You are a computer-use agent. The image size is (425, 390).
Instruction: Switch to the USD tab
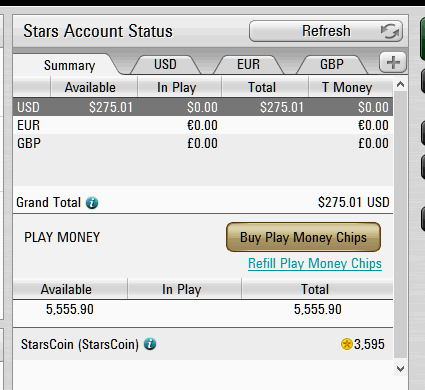point(165,65)
